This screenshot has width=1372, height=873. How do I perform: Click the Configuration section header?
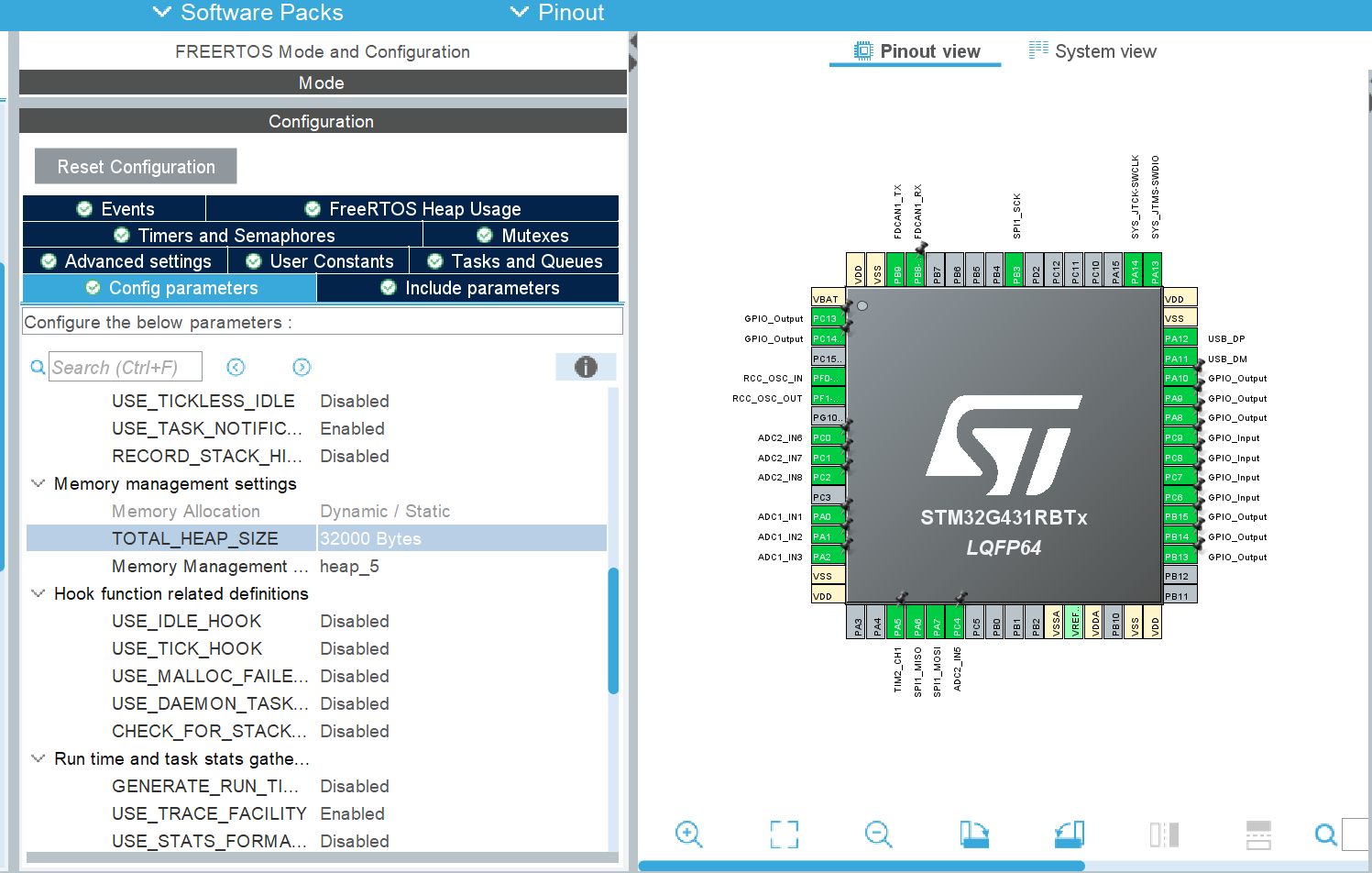[323, 121]
